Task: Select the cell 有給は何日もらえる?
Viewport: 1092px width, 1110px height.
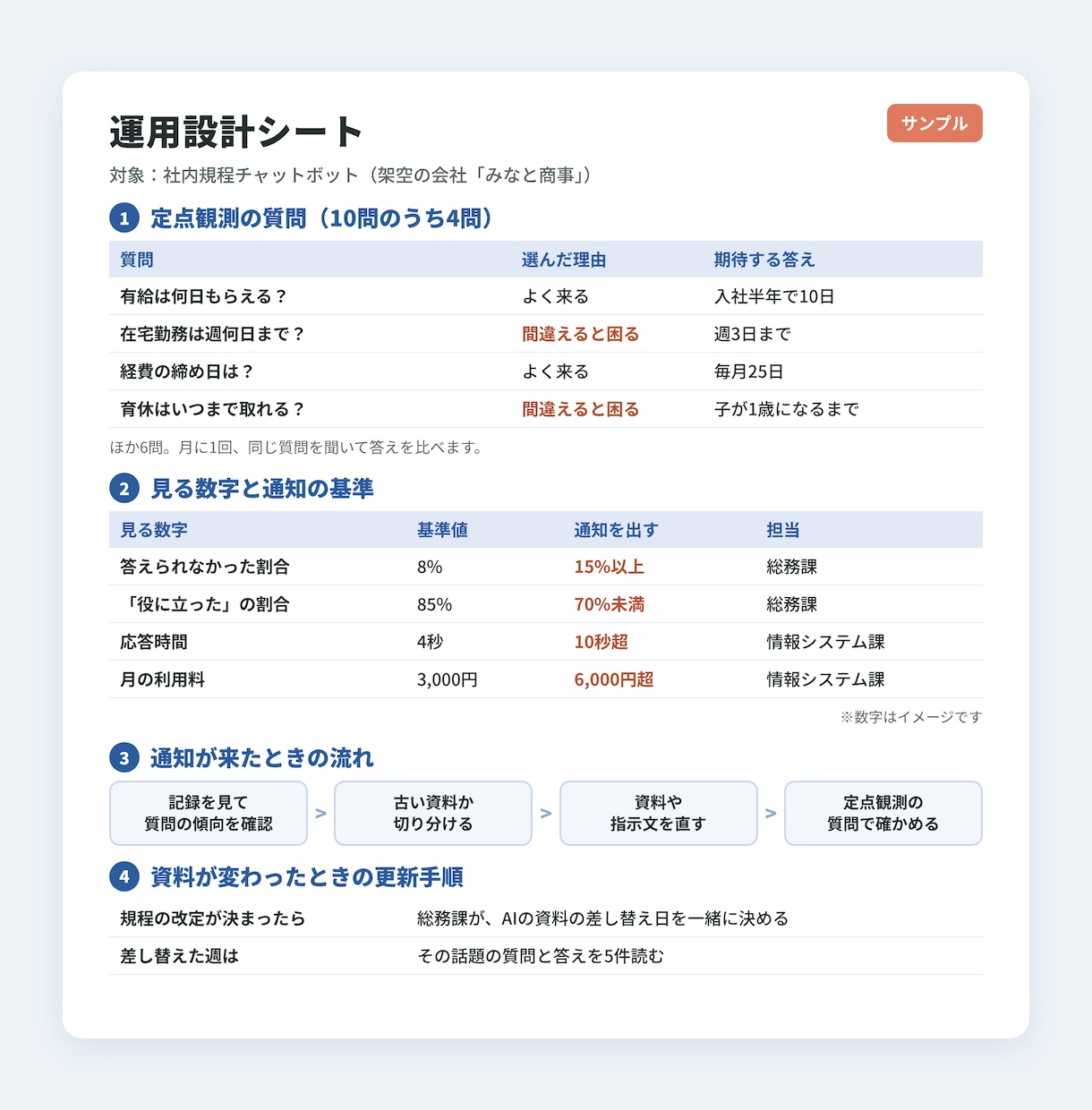Action: (204, 296)
